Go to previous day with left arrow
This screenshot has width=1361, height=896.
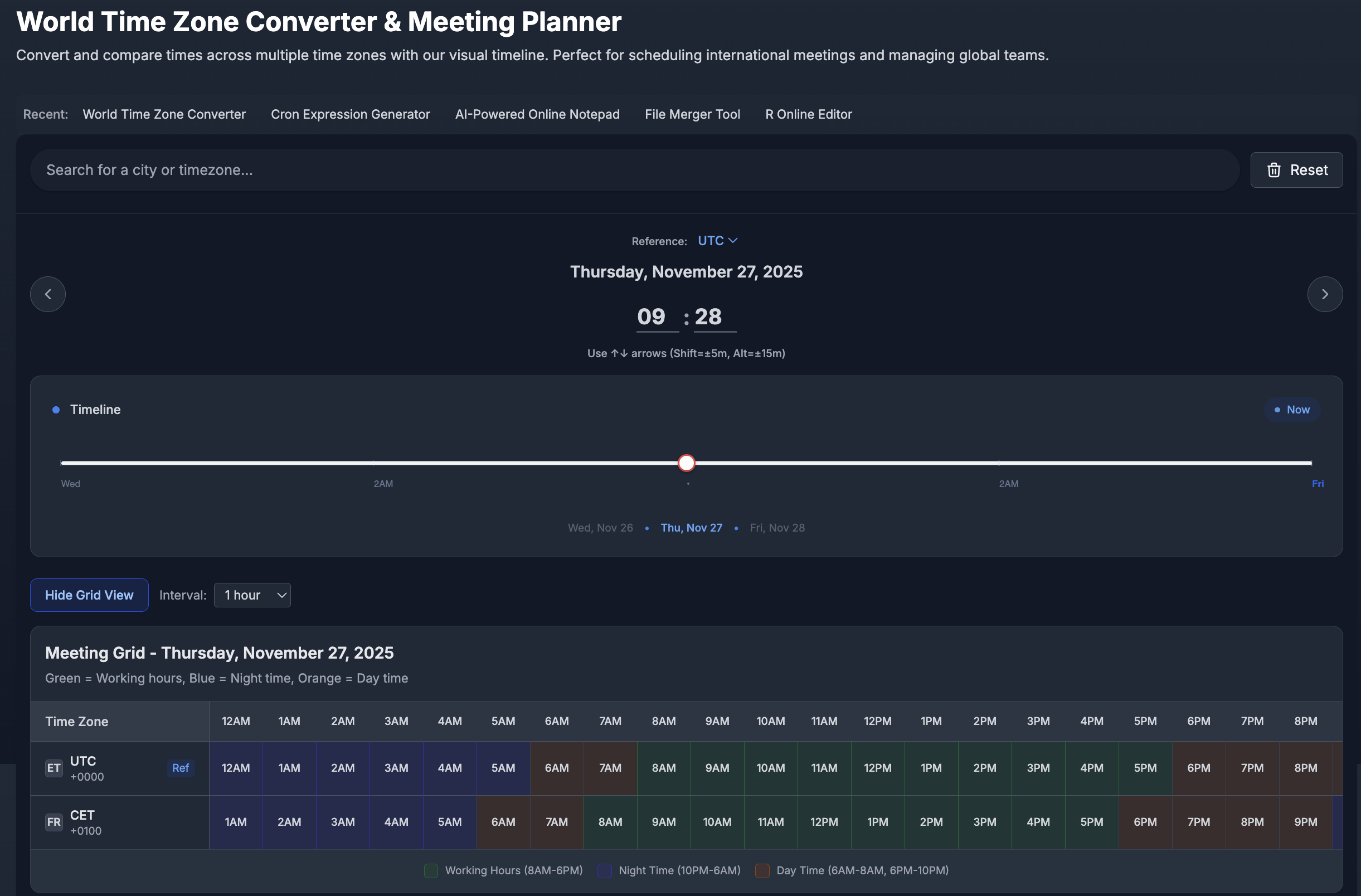48,294
